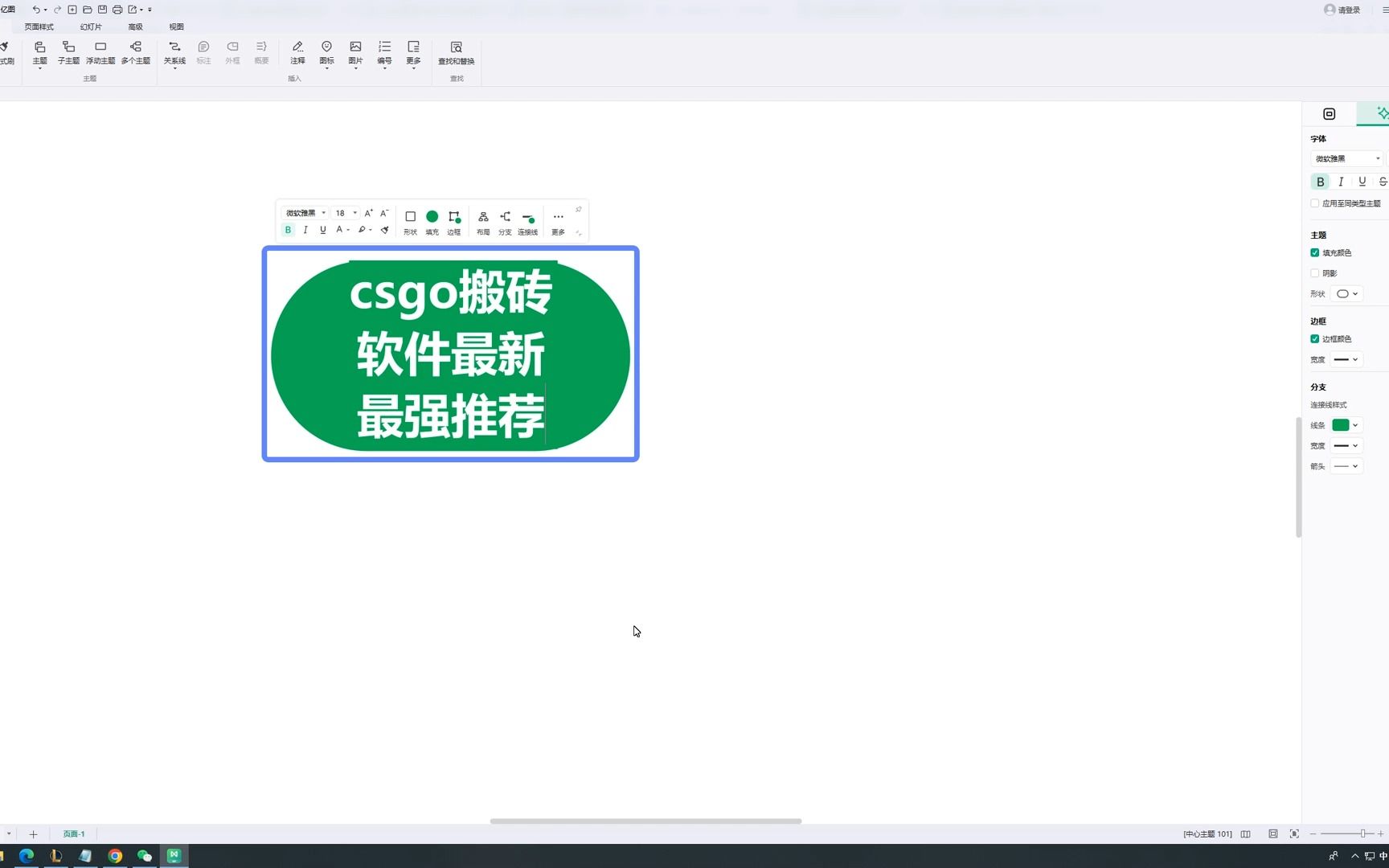The height and width of the screenshot is (868, 1389).
Task: Click the Redo arrow in quick access bar
Action: pos(57,10)
